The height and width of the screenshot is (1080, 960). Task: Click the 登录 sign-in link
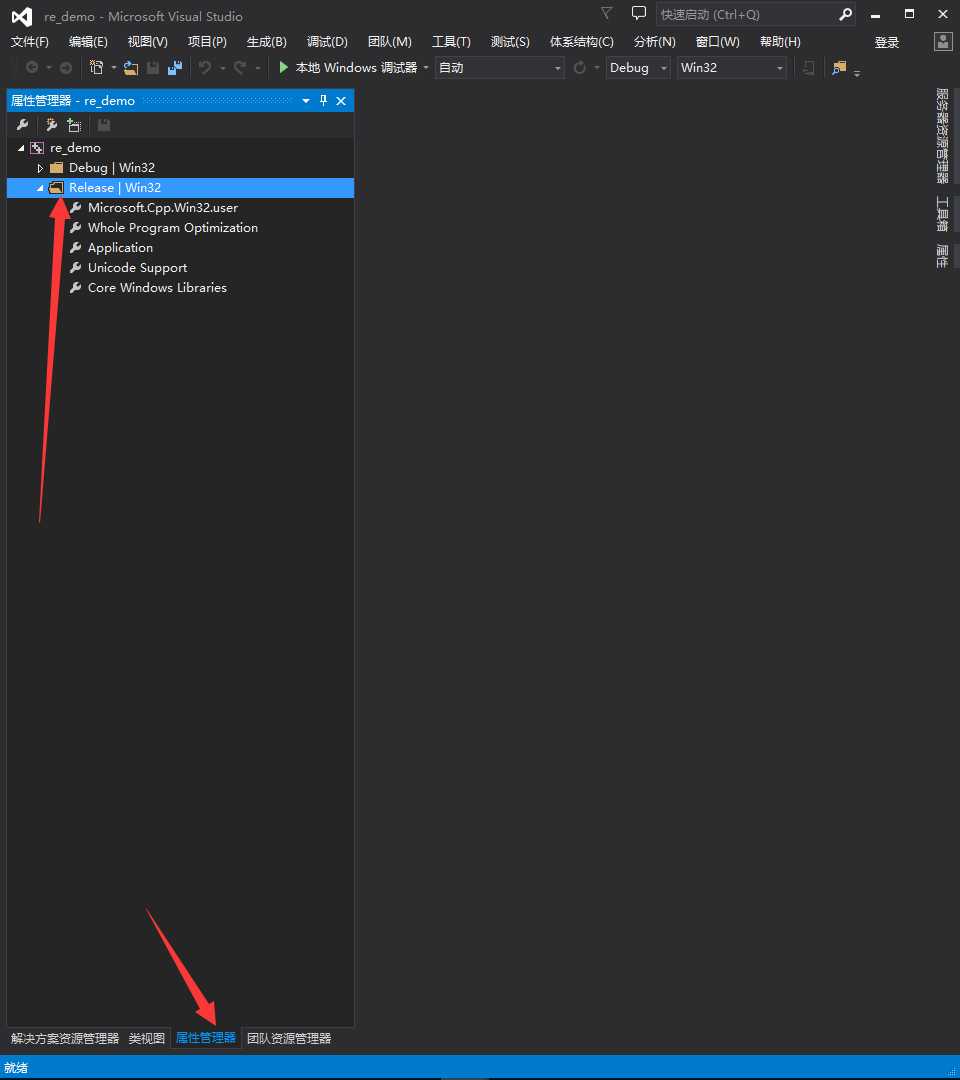click(x=887, y=43)
